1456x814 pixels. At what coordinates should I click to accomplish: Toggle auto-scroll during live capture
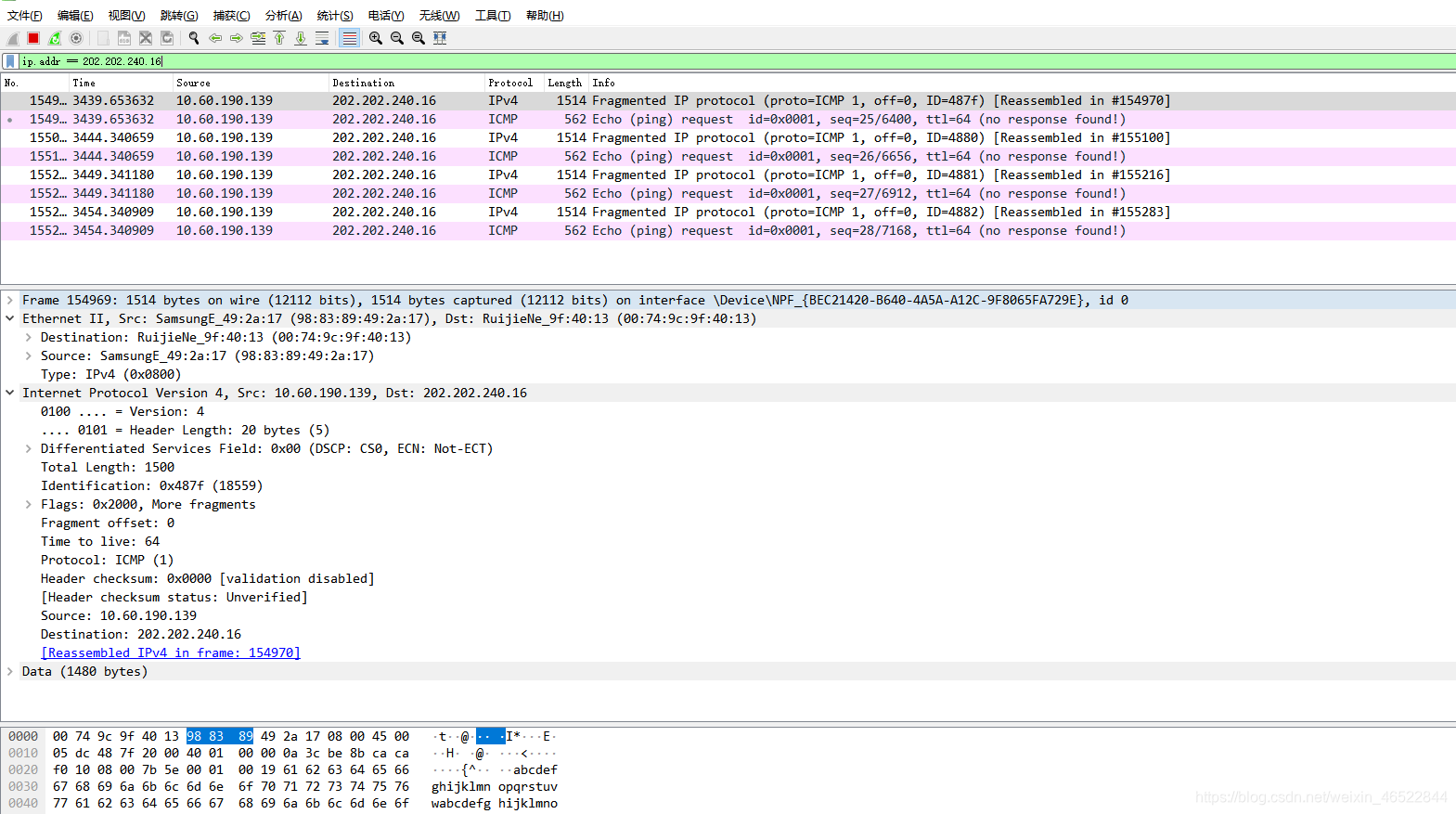322,38
